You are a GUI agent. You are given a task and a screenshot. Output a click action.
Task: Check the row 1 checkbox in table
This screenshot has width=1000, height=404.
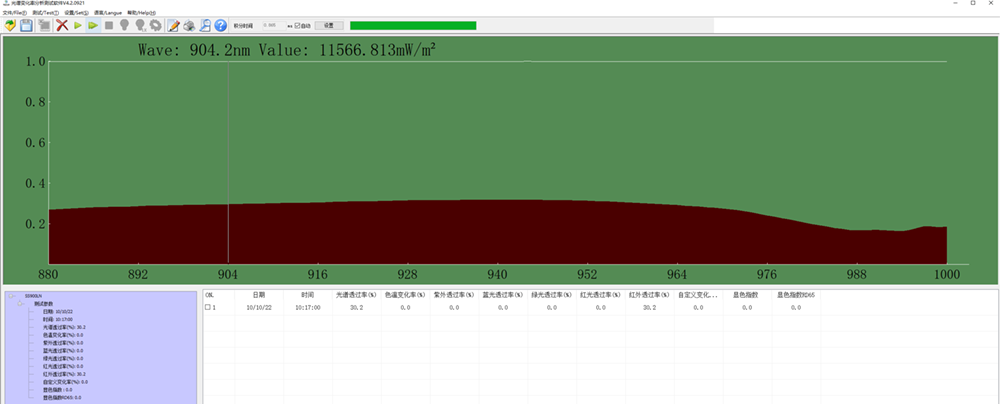tap(208, 308)
